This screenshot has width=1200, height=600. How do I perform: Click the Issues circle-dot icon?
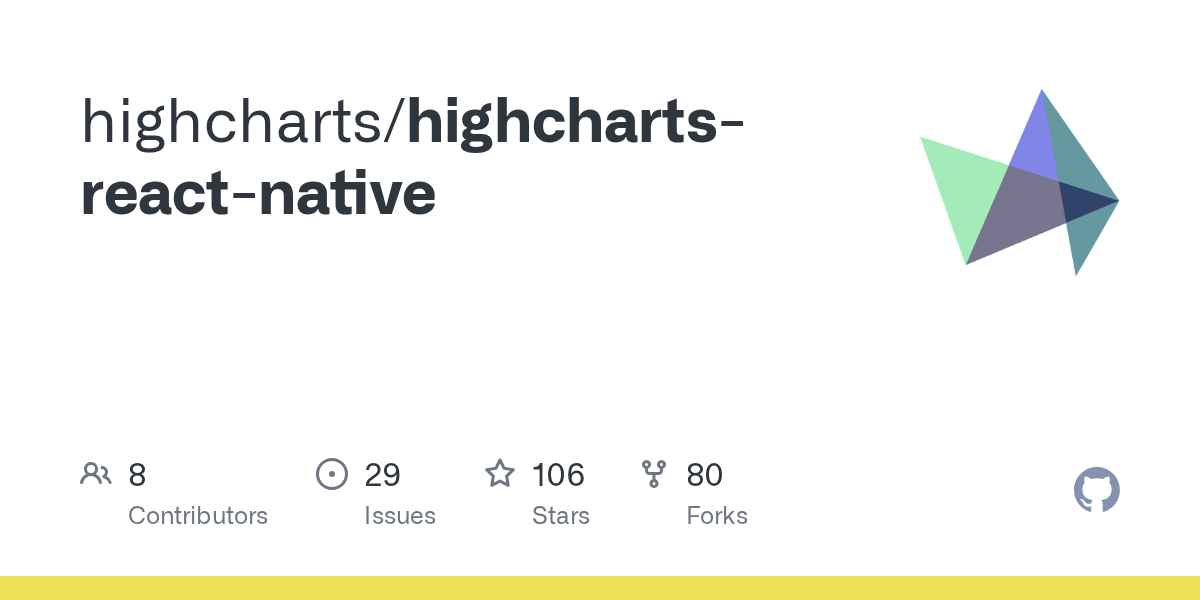point(332,474)
